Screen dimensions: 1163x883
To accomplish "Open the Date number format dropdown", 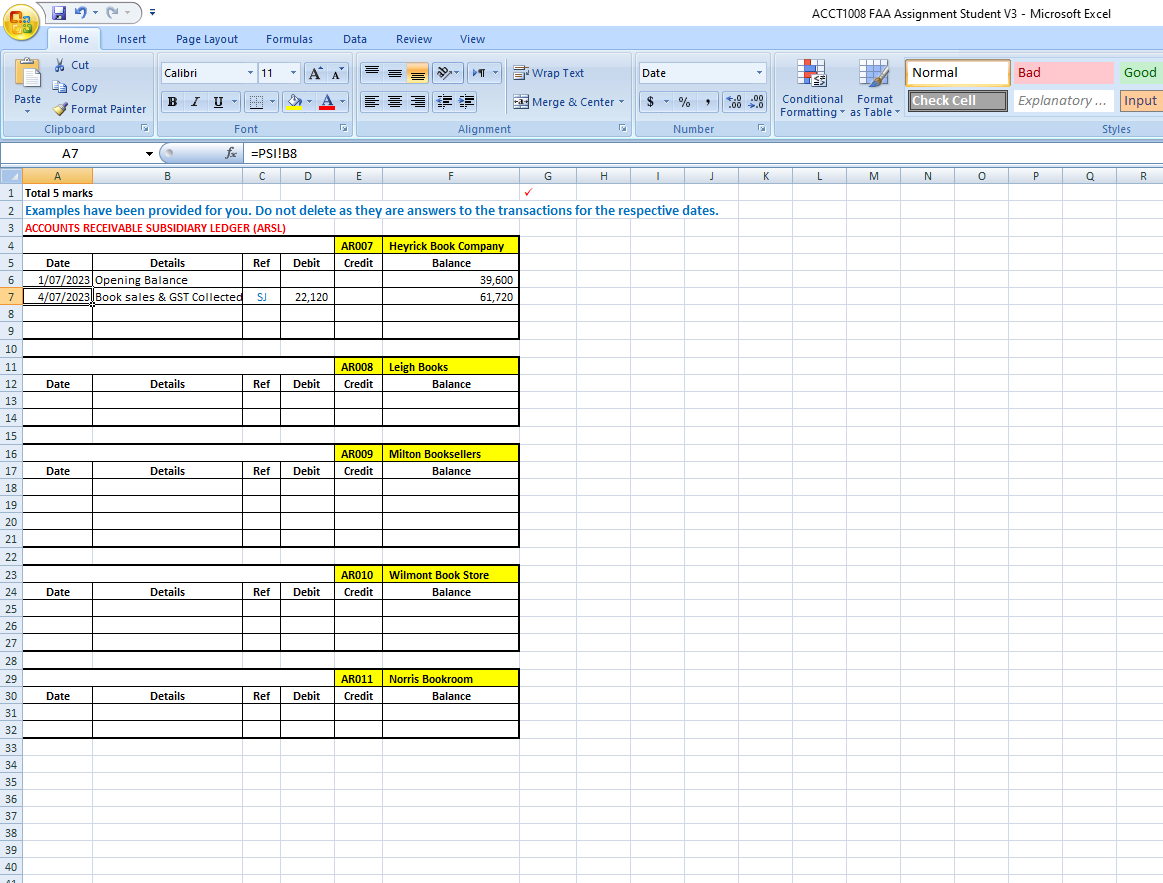I will 758,72.
